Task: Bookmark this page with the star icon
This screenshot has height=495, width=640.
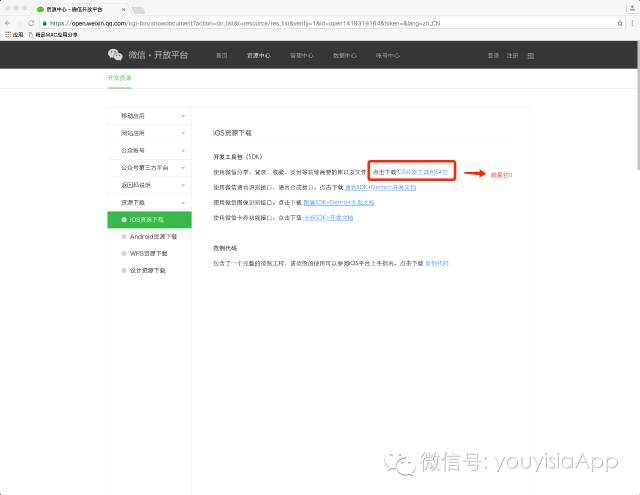Action: tap(620, 23)
